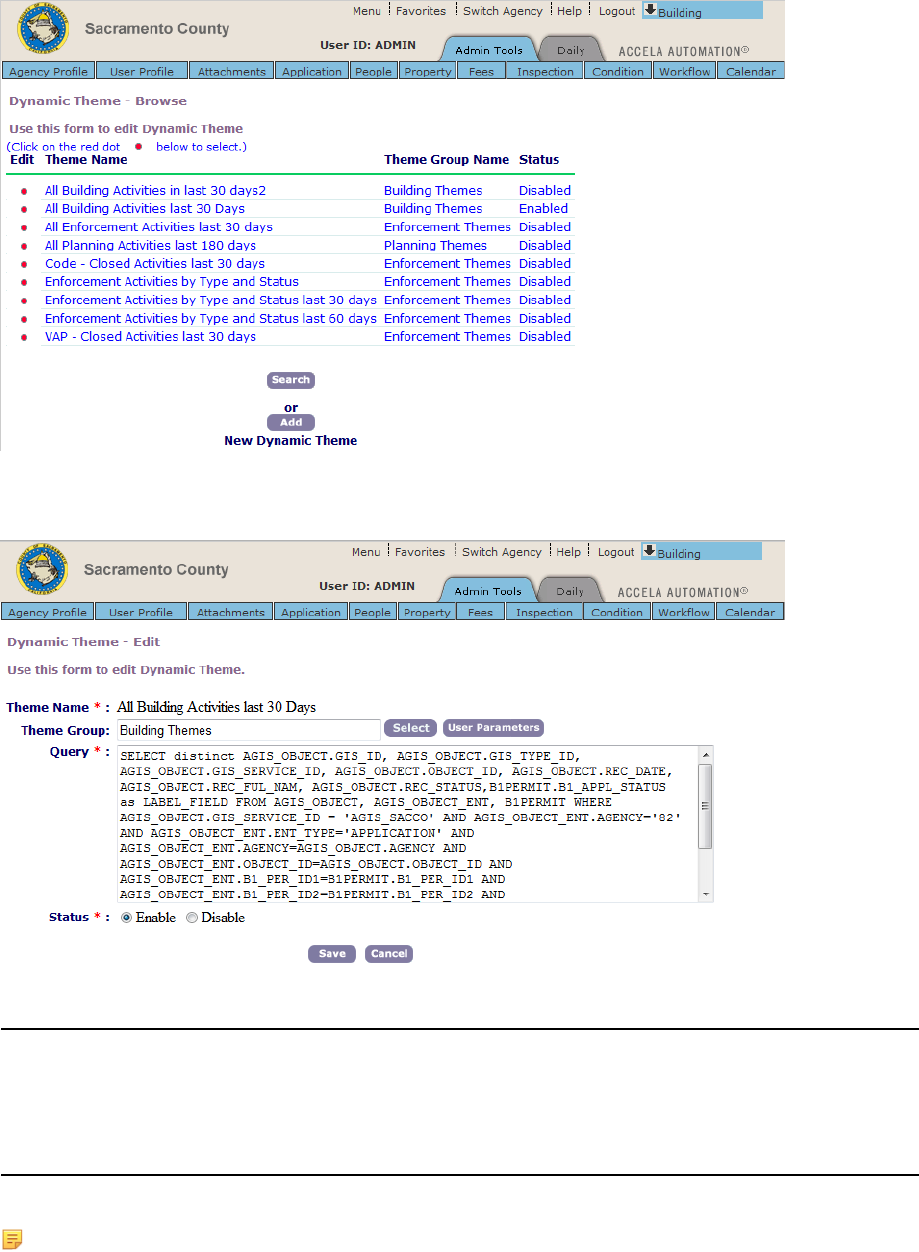Screen dimensions: 919x1252
Task: Open People in Browse screen navigation bar
Action: pyautogui.click(x=374, y=71)
